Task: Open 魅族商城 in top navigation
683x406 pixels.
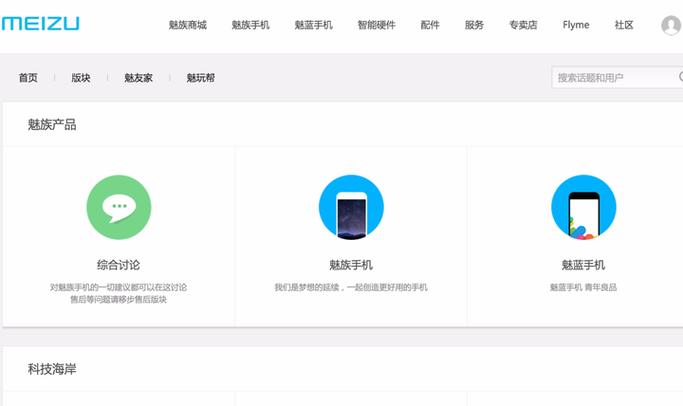Action: click(x=188, y=25)
